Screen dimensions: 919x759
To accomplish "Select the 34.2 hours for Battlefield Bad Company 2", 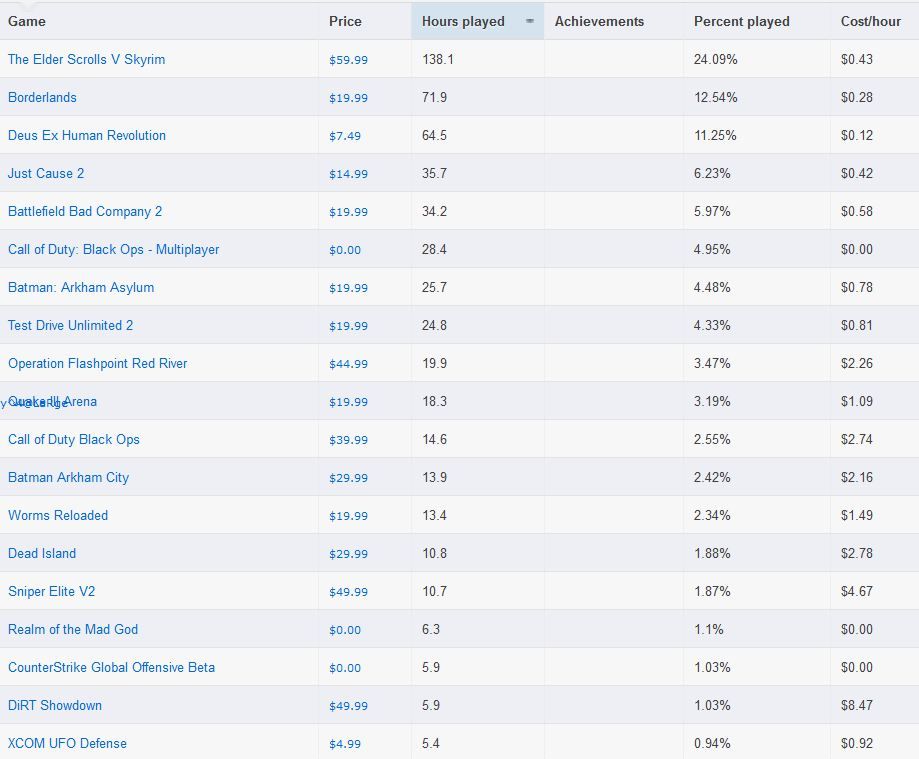I will 434,212.
